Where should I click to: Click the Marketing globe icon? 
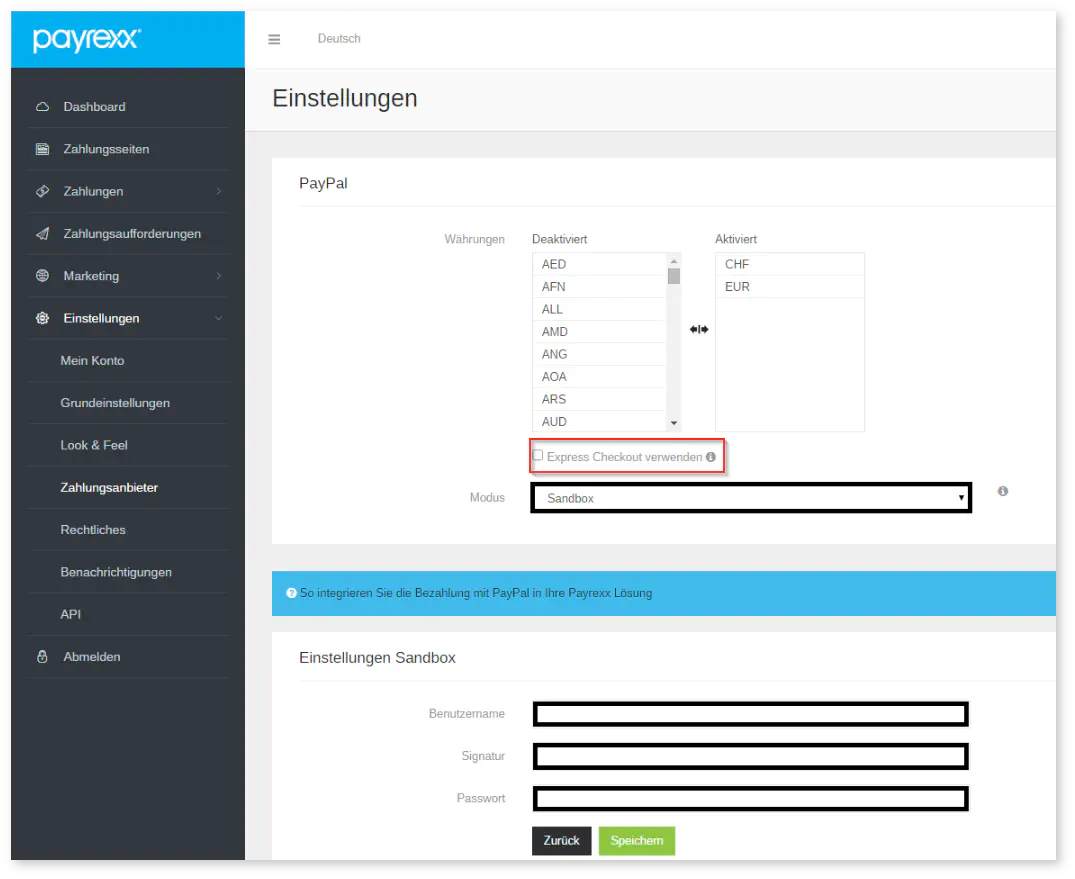[42, 276]
